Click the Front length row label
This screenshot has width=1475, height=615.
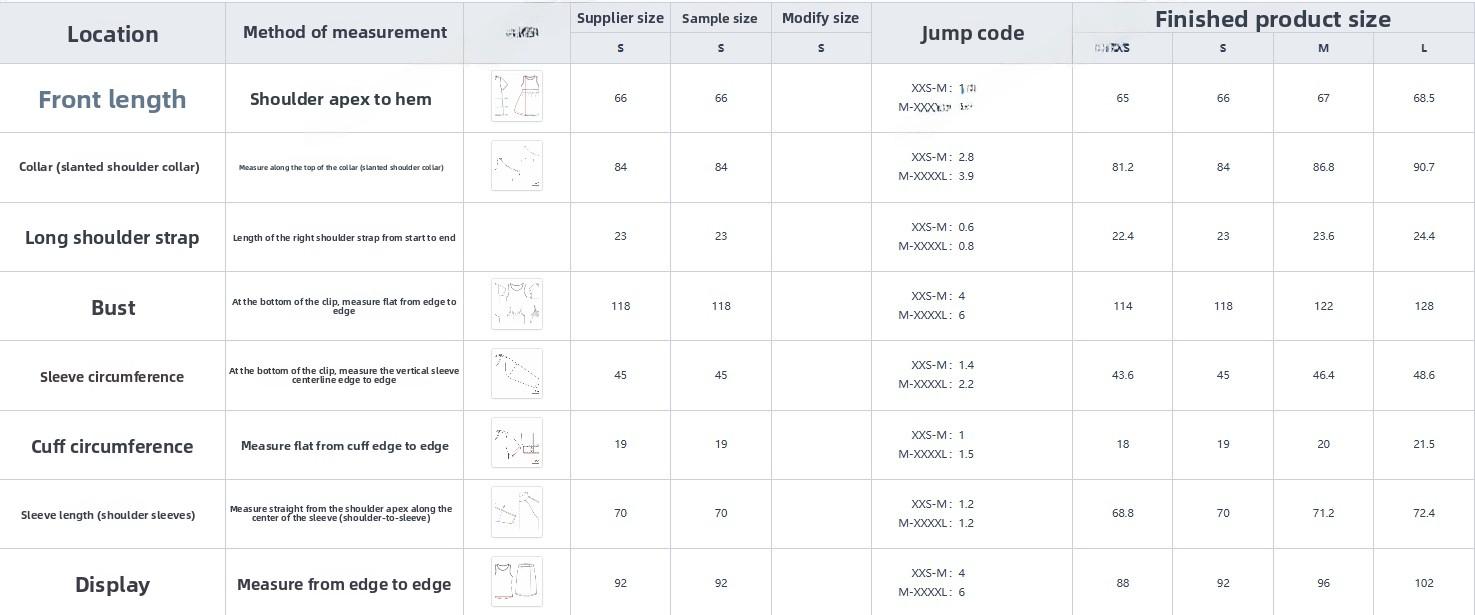tap(112, 99)
